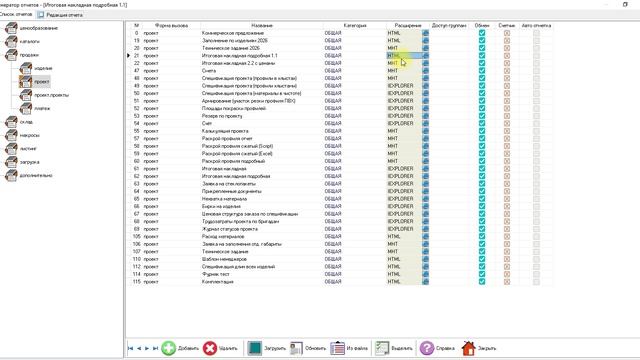Uncheck Обмен checkbox for row 47
The height and width of the screenshot is (360, 640).
click(482, 71)
